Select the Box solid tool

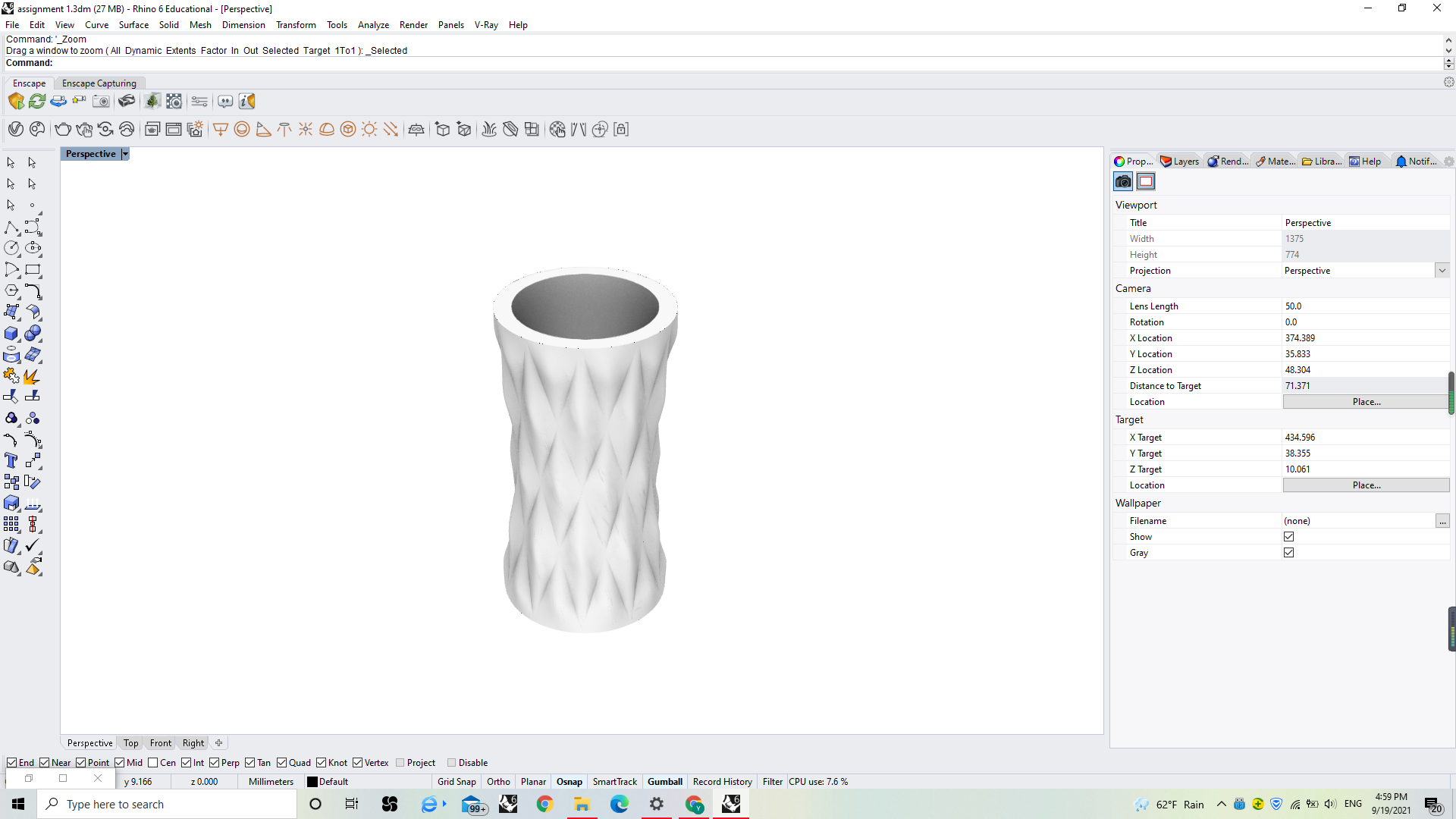pyautogui.click(x=11, y=334)
